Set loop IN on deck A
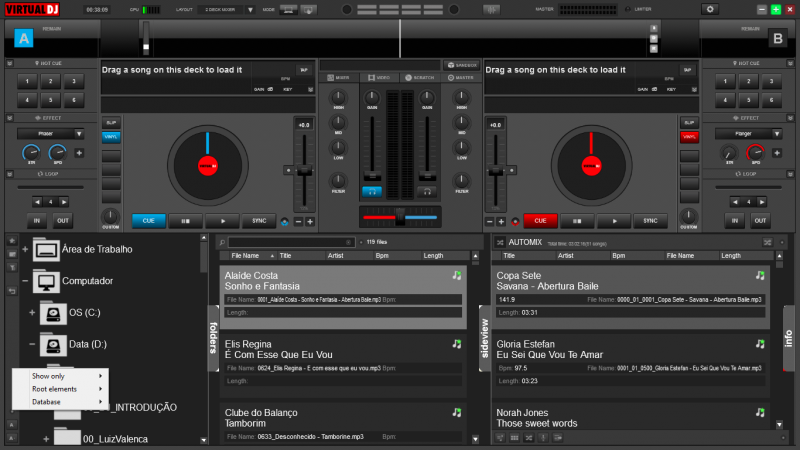This screenshot has width=800, height=450. (37, 221)
